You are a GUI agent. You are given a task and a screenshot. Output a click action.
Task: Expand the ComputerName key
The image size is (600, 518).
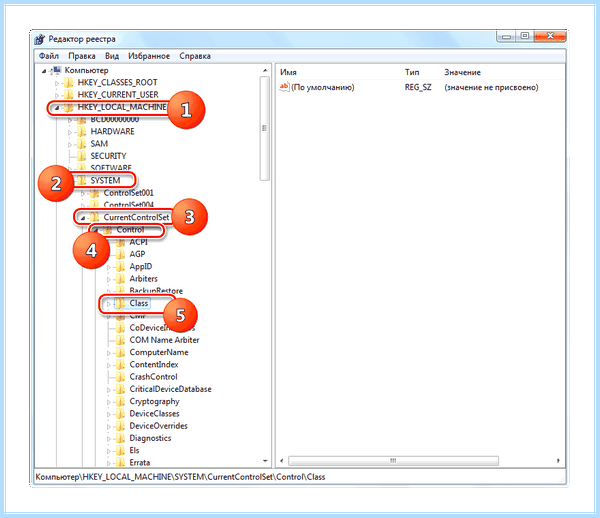coord(109,353)
